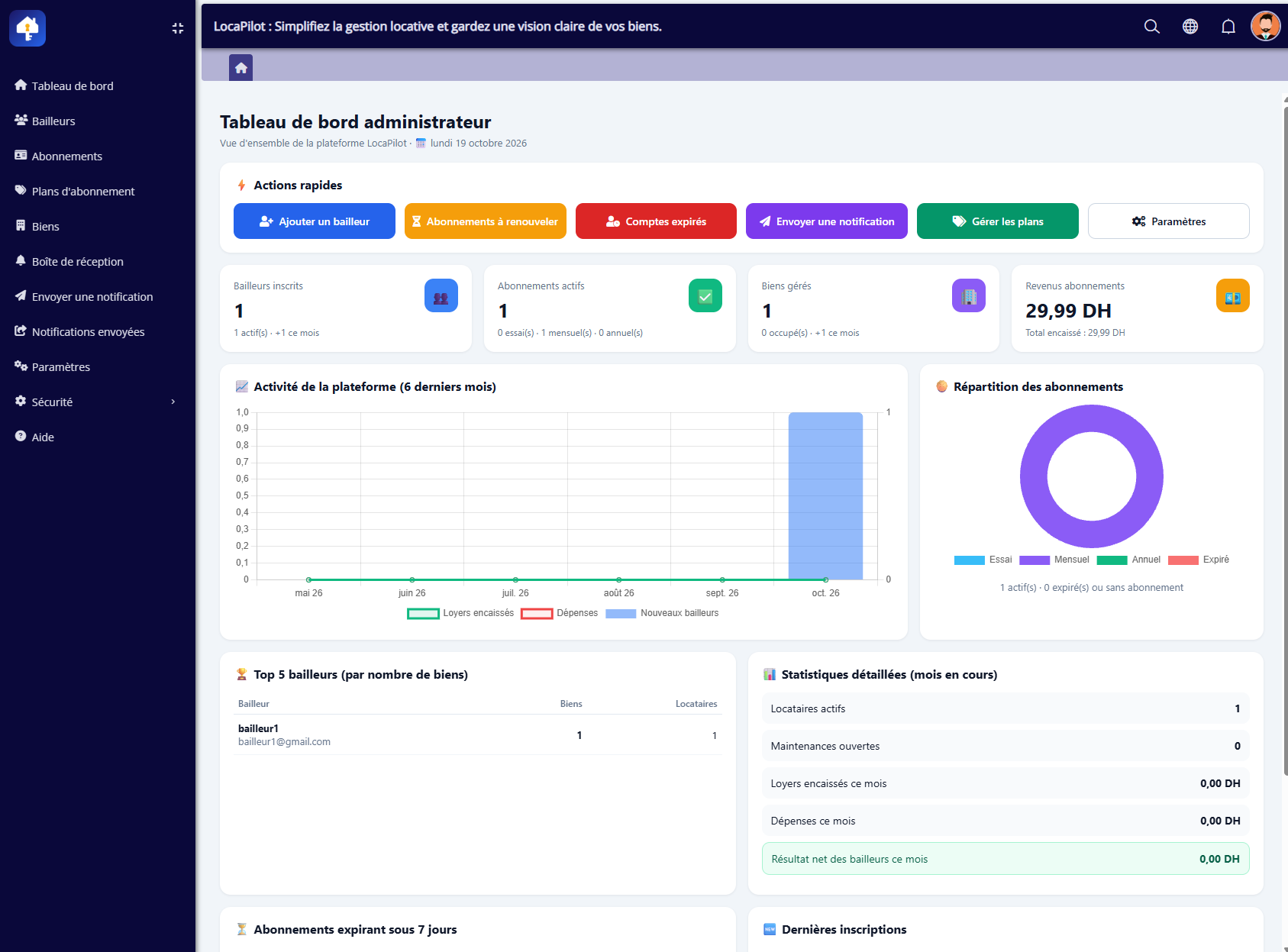
Task: Open user profile avatar
Action: (1265, 26)
